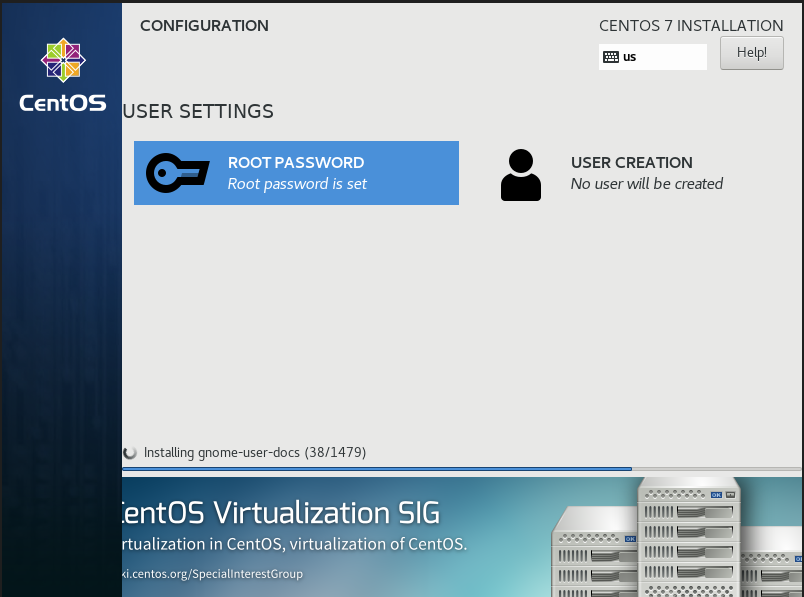This screenshot has width=804, height=597.
Task: Open the Root Password key icon
Action: [177, 173]
